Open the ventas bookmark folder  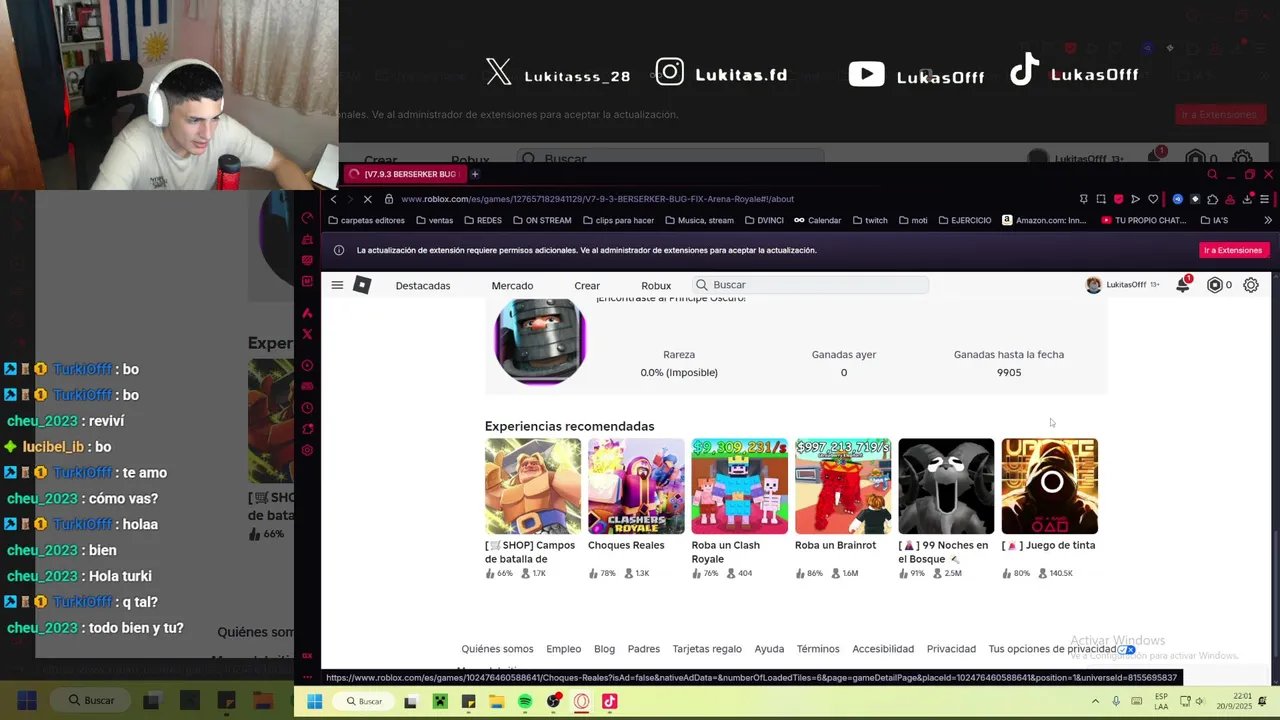[434, 221]
